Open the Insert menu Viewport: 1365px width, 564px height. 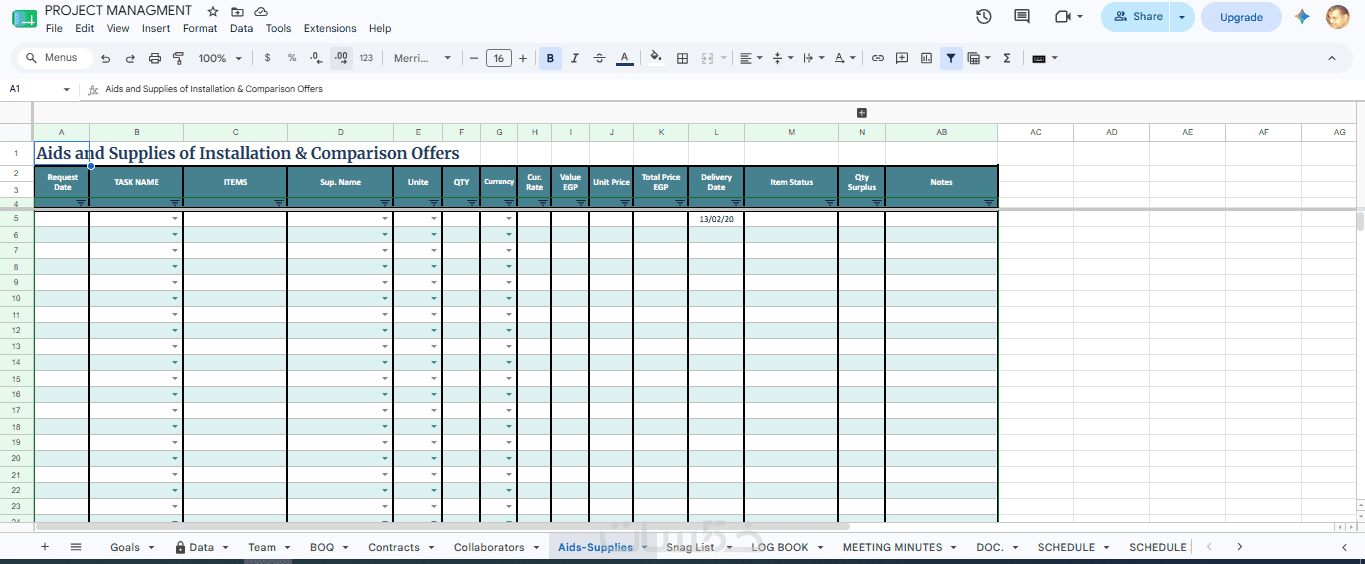coord(156,29)
